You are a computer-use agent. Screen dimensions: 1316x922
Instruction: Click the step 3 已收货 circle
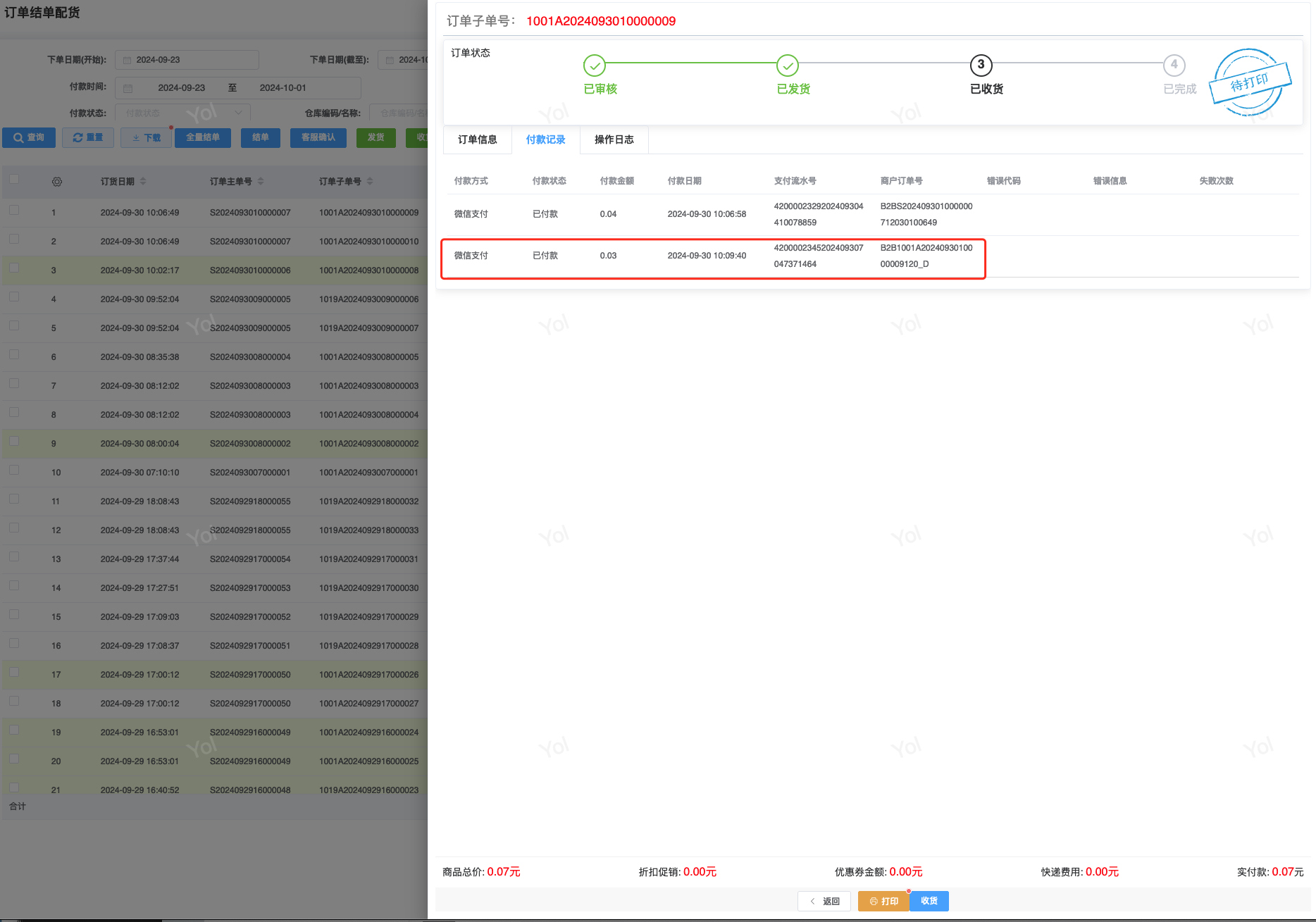click(x=981, y=66)
